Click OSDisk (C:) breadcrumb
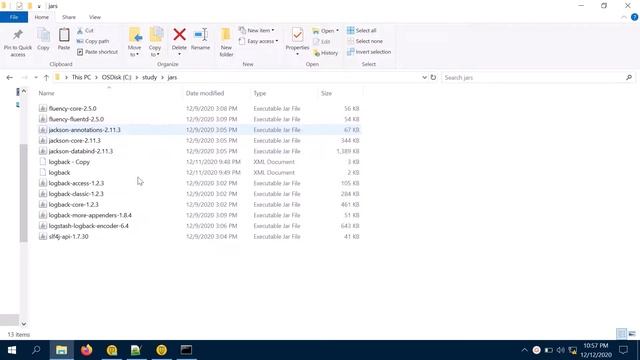 [116, 78]
